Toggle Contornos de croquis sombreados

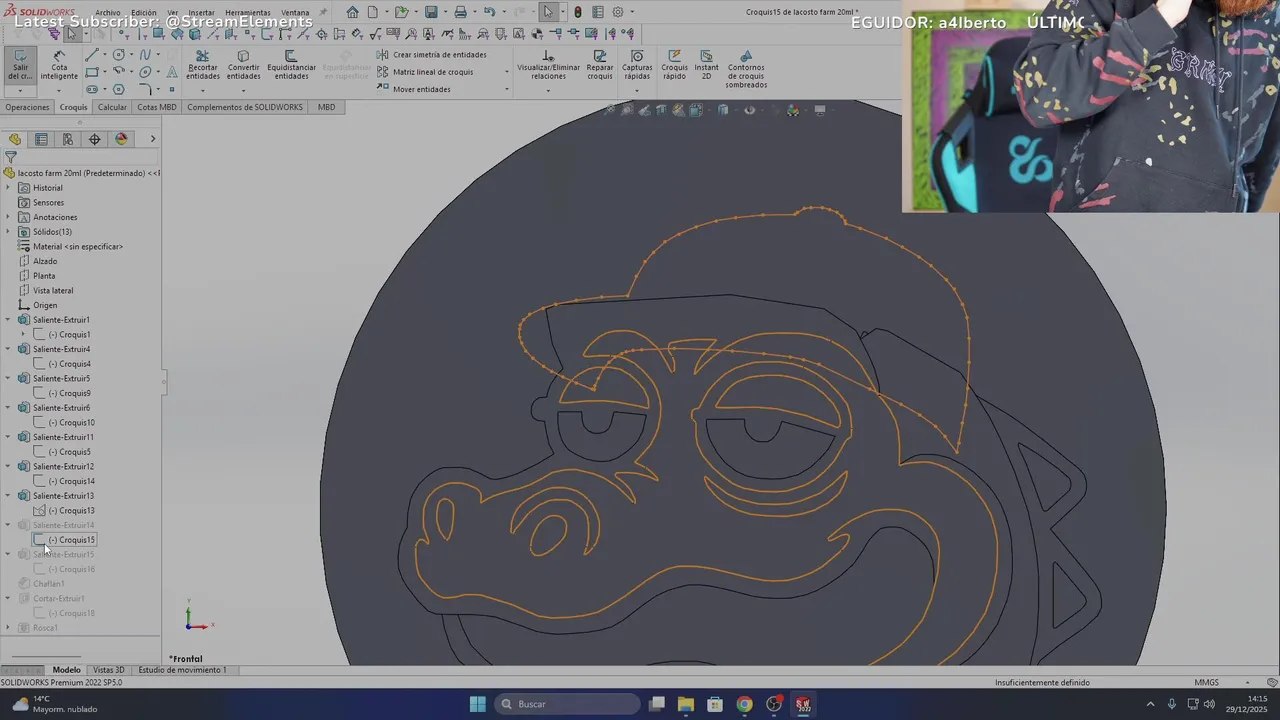[746, 70]
